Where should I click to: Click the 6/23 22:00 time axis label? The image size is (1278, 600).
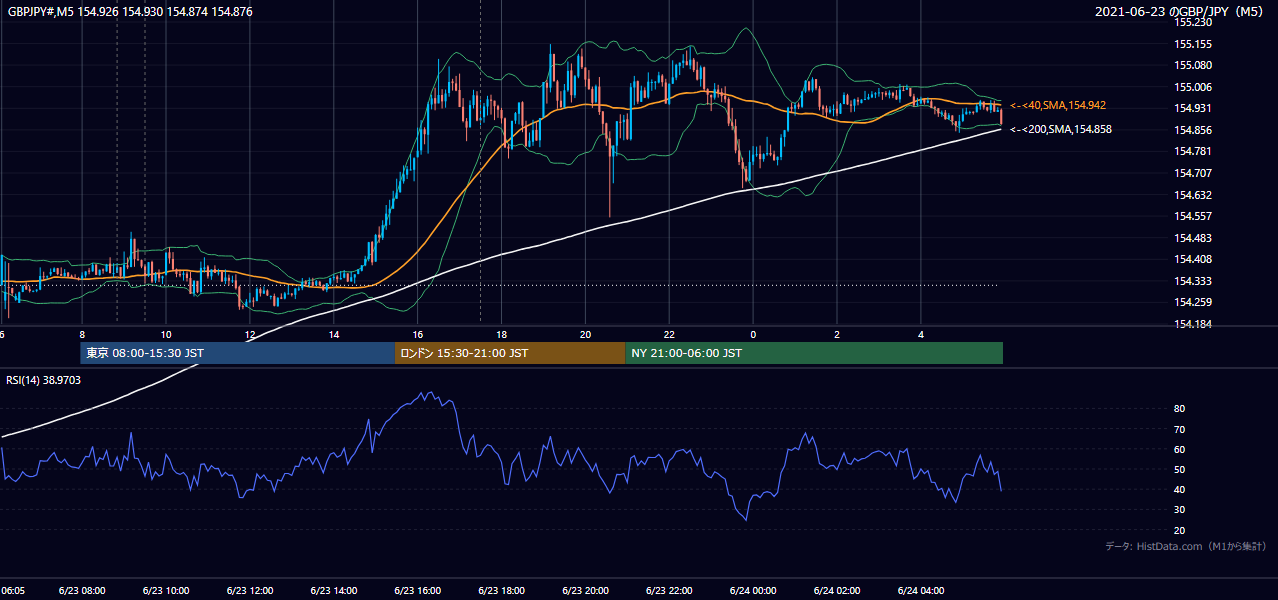point(670,591)
